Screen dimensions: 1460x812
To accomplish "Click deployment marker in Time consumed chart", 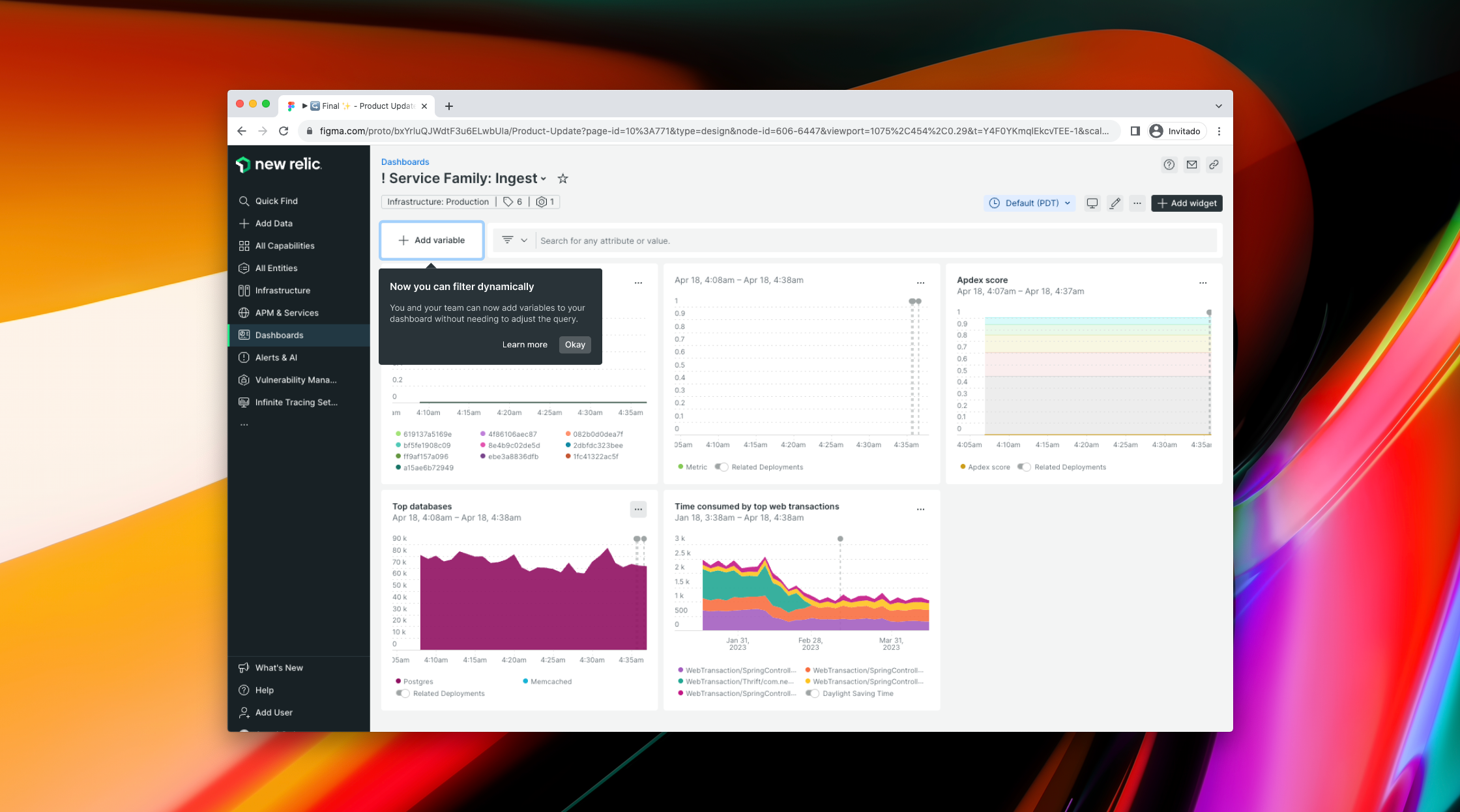I will coord(840,539).
